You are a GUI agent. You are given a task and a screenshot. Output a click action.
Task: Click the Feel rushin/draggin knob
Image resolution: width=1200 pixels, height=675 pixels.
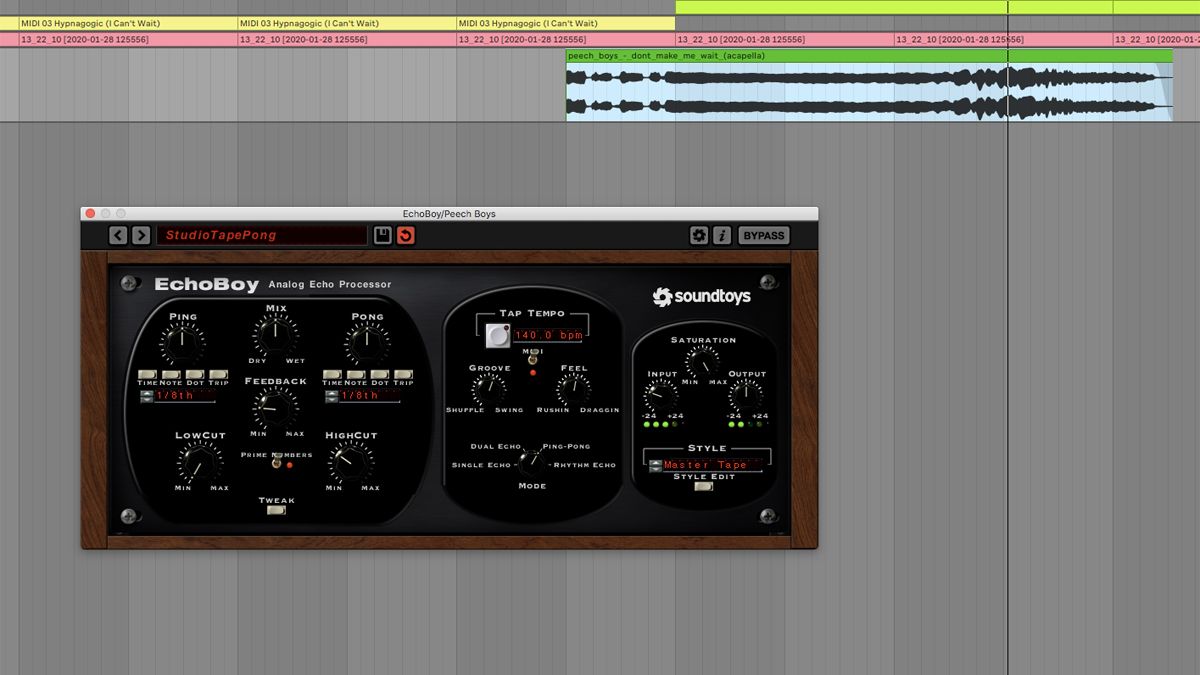coord(574,390)
